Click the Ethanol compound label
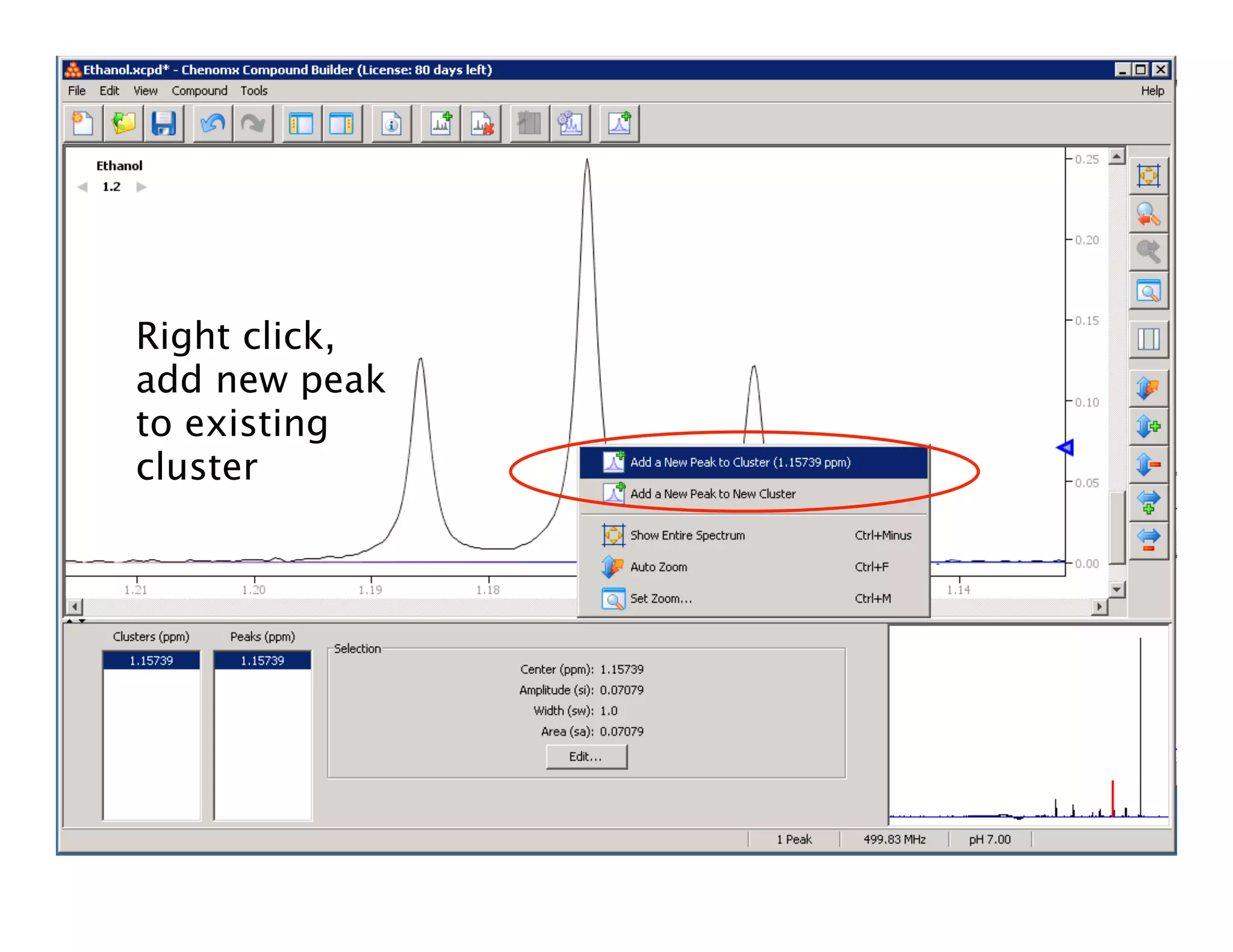Screen dimensions: 1233x952 tap(119, 165)
